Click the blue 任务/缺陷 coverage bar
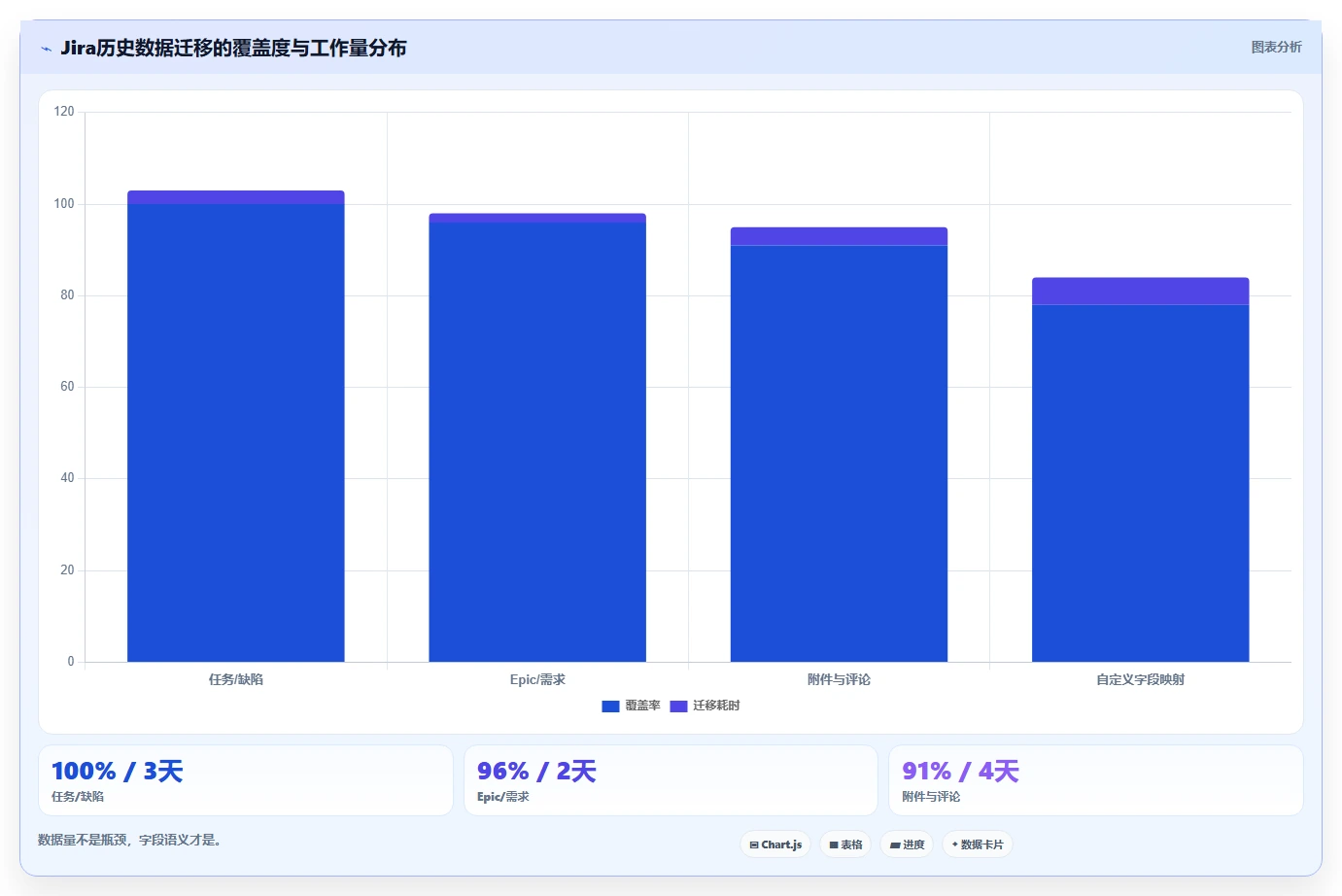 point(236,432)
